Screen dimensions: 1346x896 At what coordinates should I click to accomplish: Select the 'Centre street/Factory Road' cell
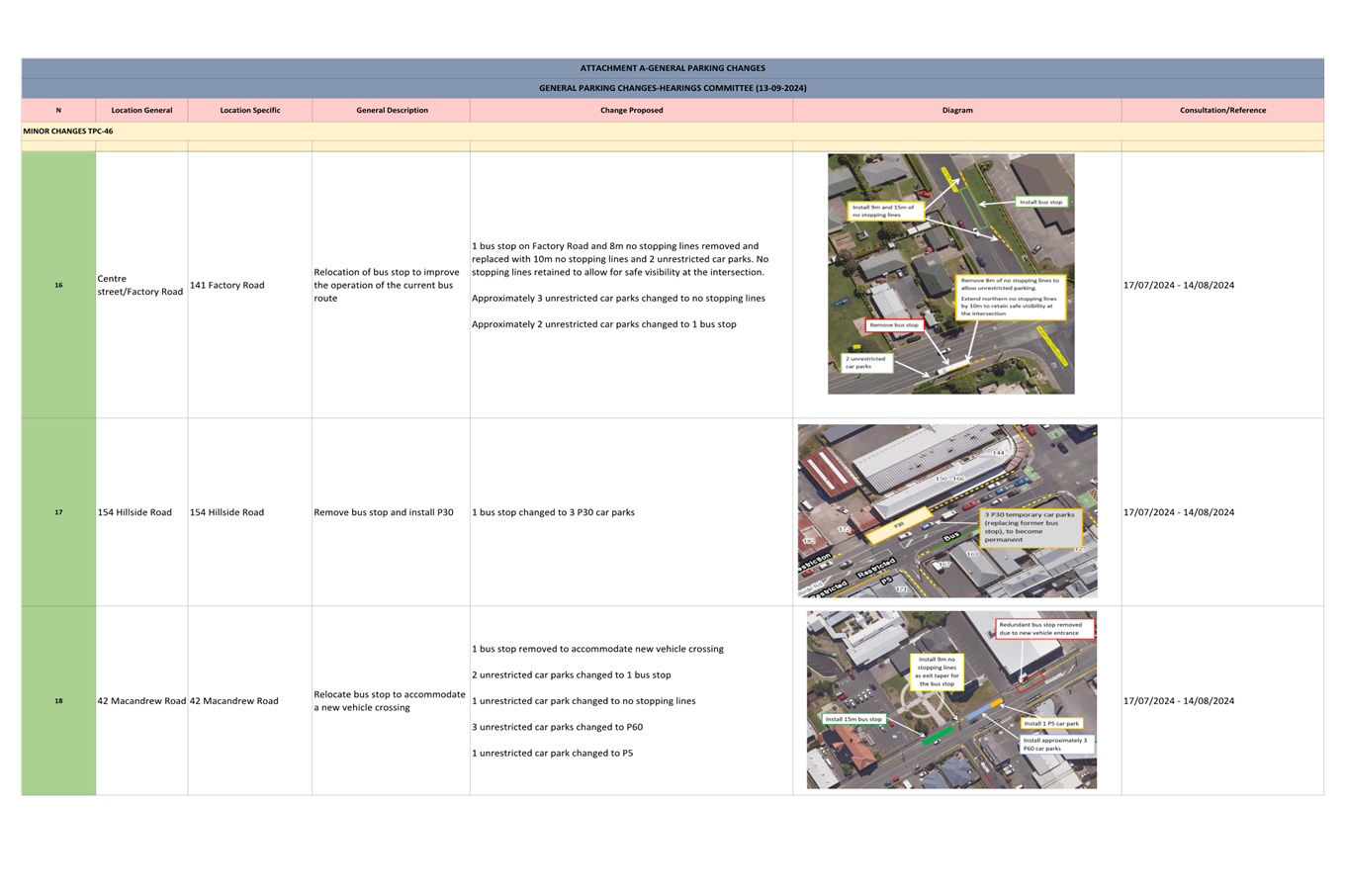(x=140, y=285)
